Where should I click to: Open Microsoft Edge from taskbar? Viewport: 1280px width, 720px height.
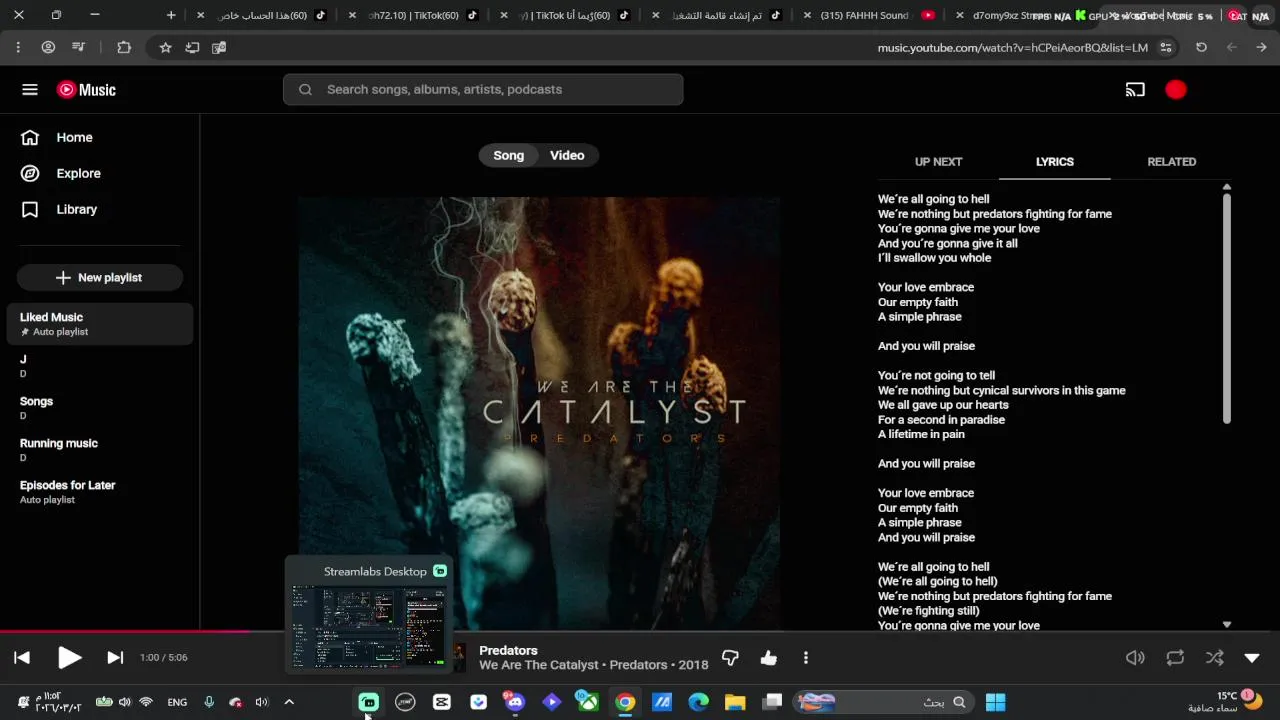(698, 702)
